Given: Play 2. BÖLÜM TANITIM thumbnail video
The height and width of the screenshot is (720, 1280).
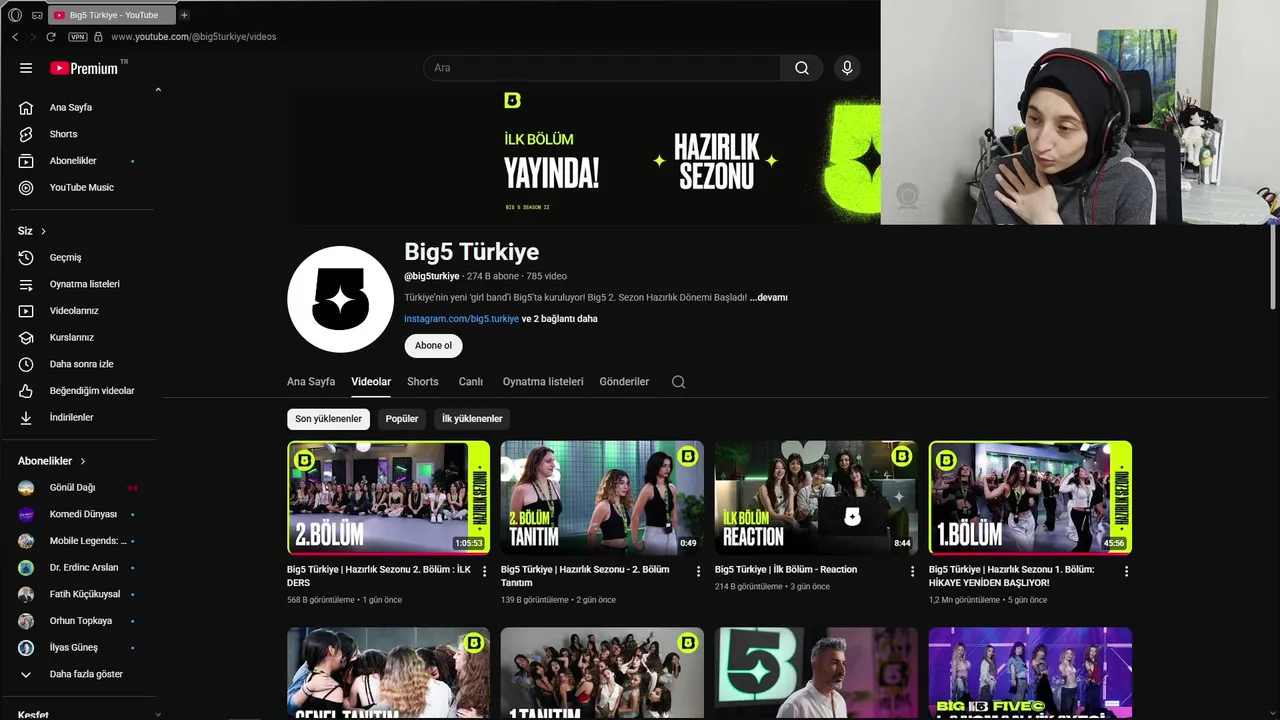Looking at the screenshot, I should (602, 498).
